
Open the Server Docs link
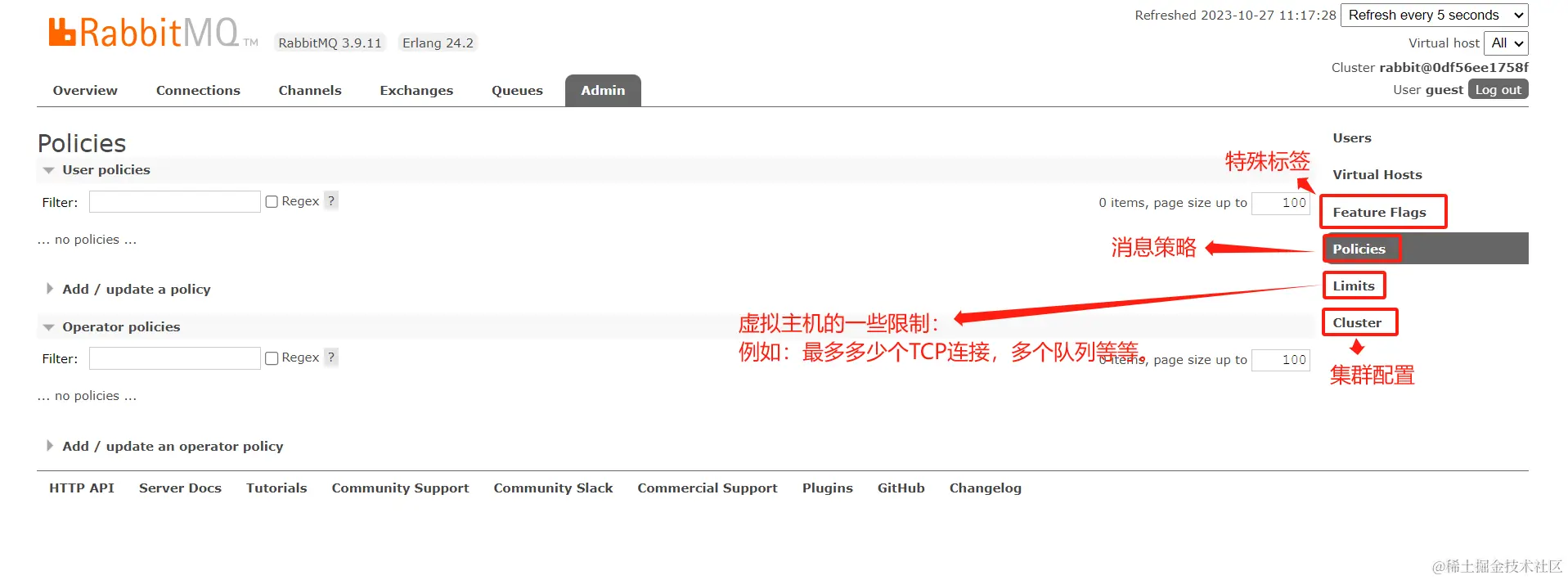(180, 488)
